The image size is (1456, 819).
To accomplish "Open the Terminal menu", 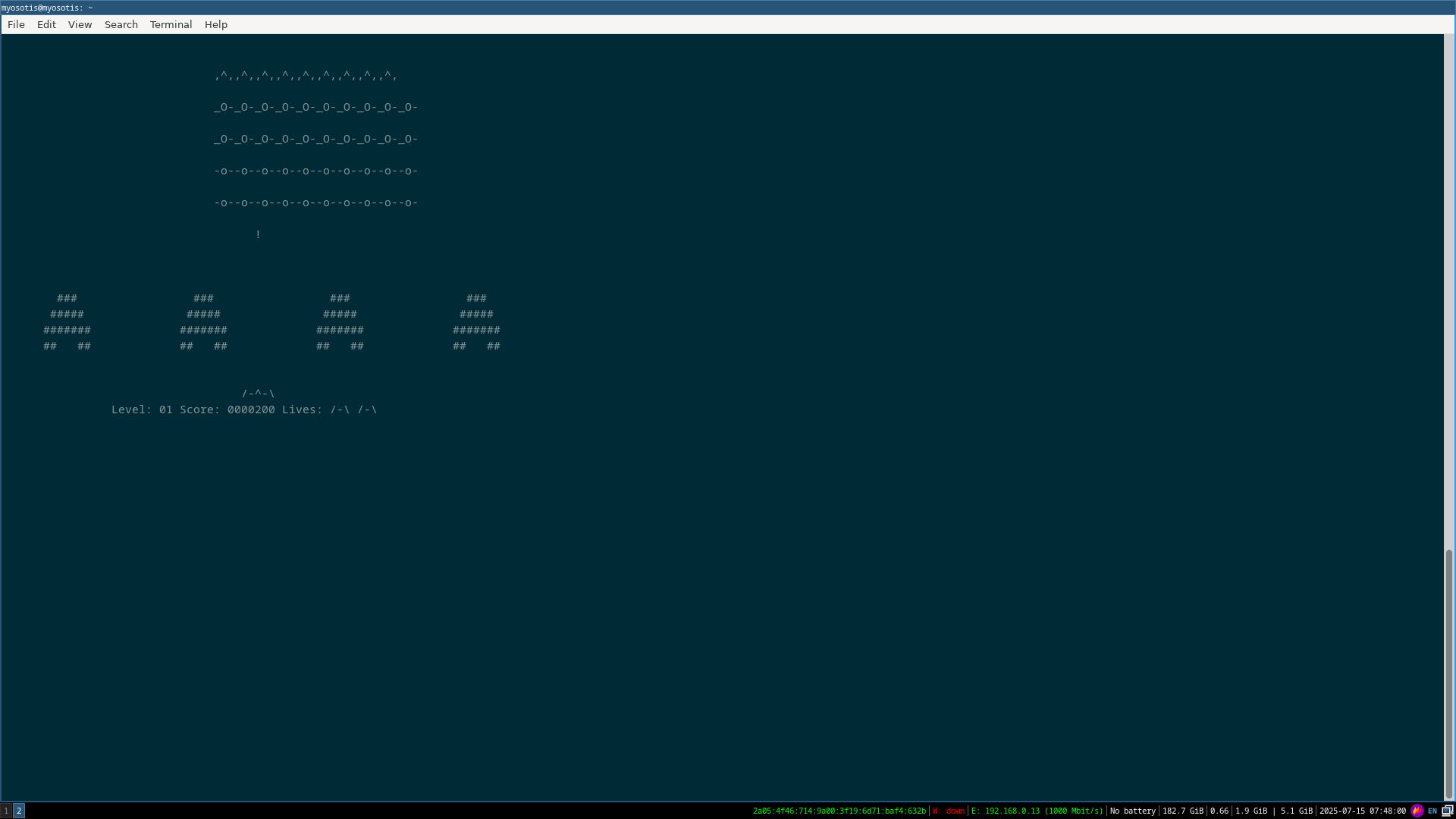I will pos(171,24).
